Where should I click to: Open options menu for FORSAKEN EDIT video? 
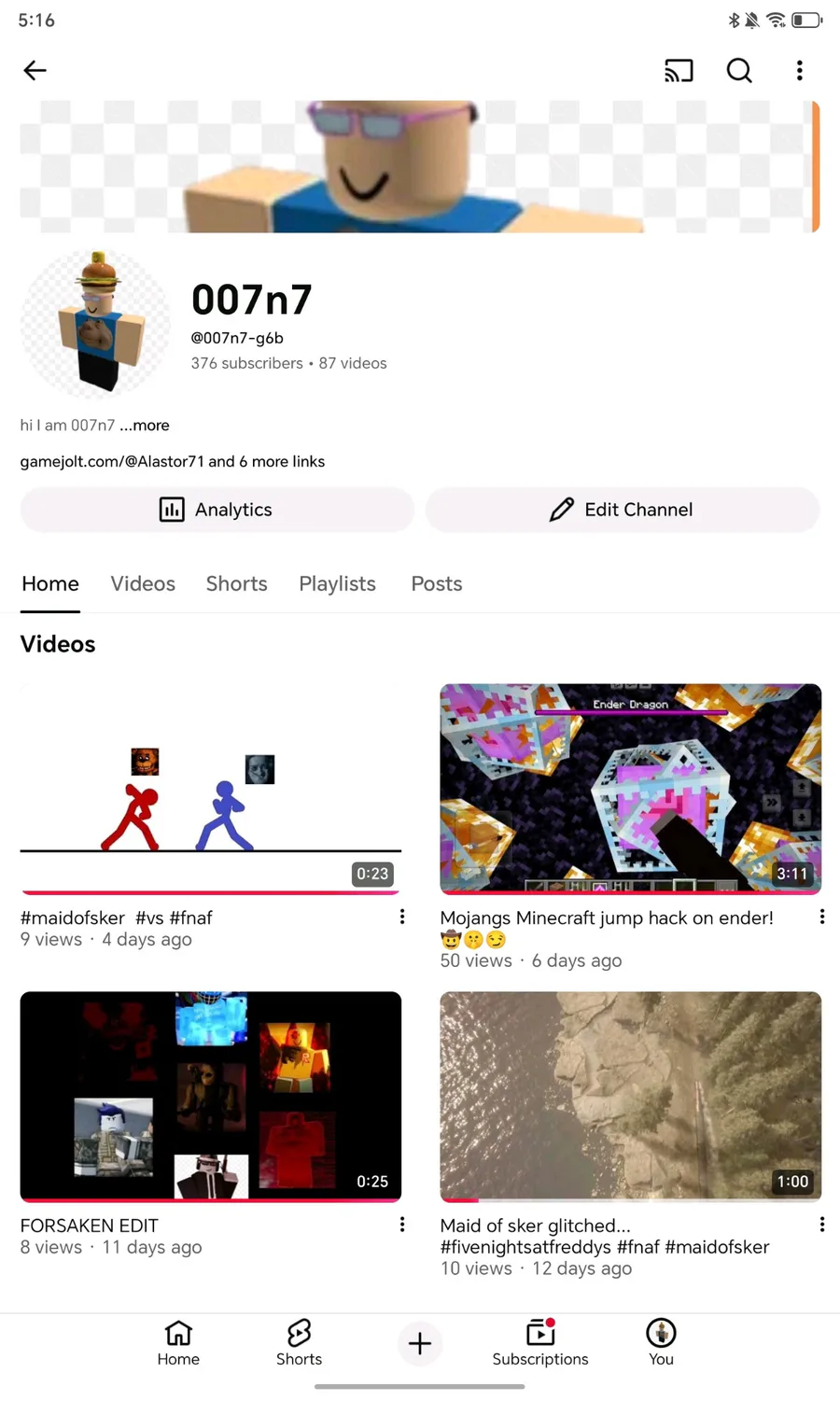point(402,1225)
